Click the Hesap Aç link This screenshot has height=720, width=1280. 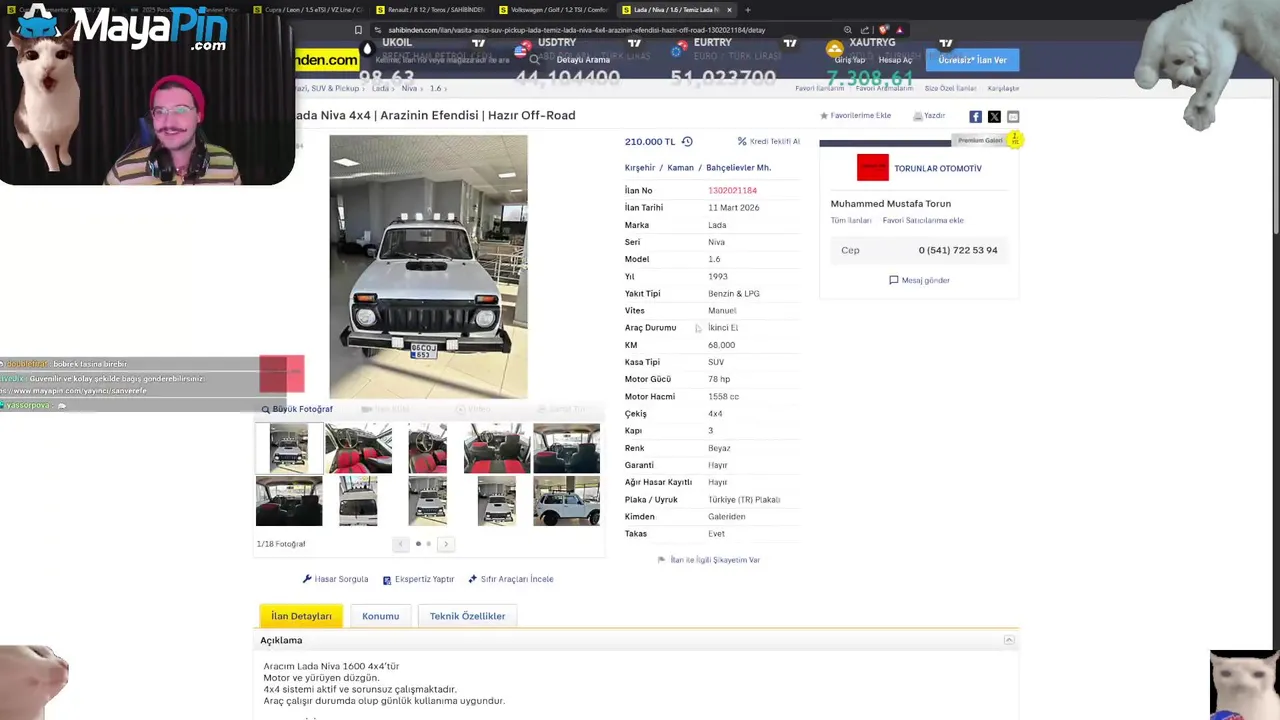[895, 60]
